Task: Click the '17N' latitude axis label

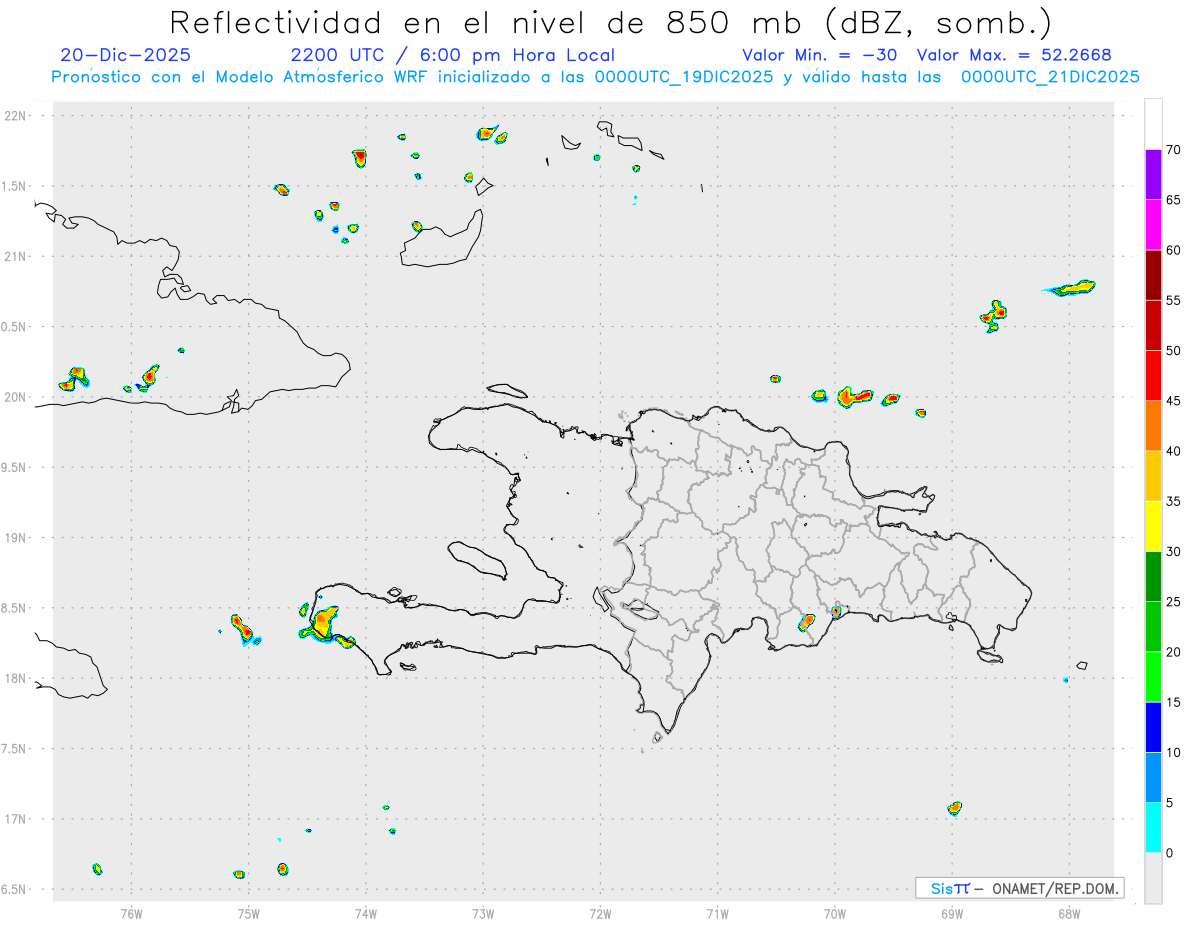Action: pyautogui.click(x=17, y=819)
